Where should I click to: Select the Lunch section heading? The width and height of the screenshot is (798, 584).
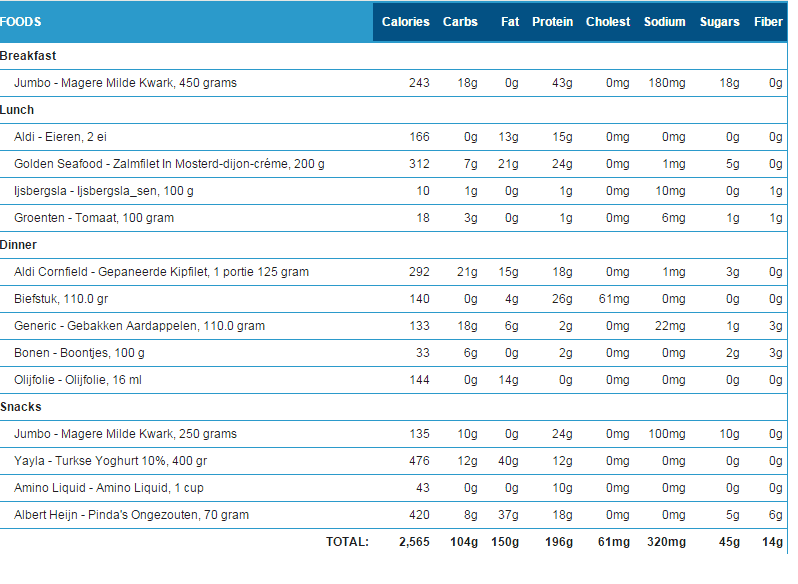click(18, 110)
